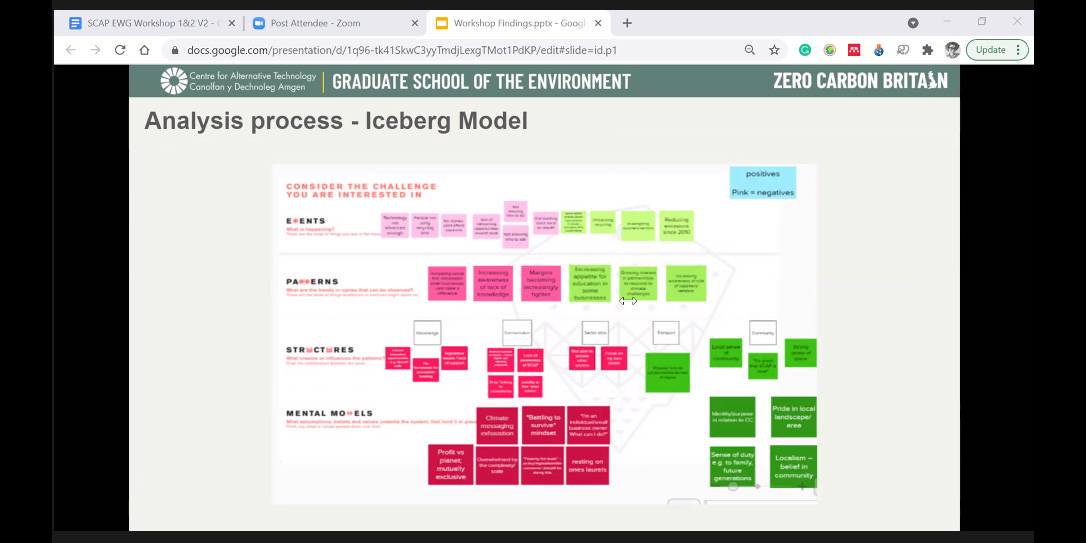Viewport: 1086px width, 543px height.
Task: Click 'GRADUATE SCHOOL OF THE ENVIRONMENT' header text
Action: pos(481,81)
